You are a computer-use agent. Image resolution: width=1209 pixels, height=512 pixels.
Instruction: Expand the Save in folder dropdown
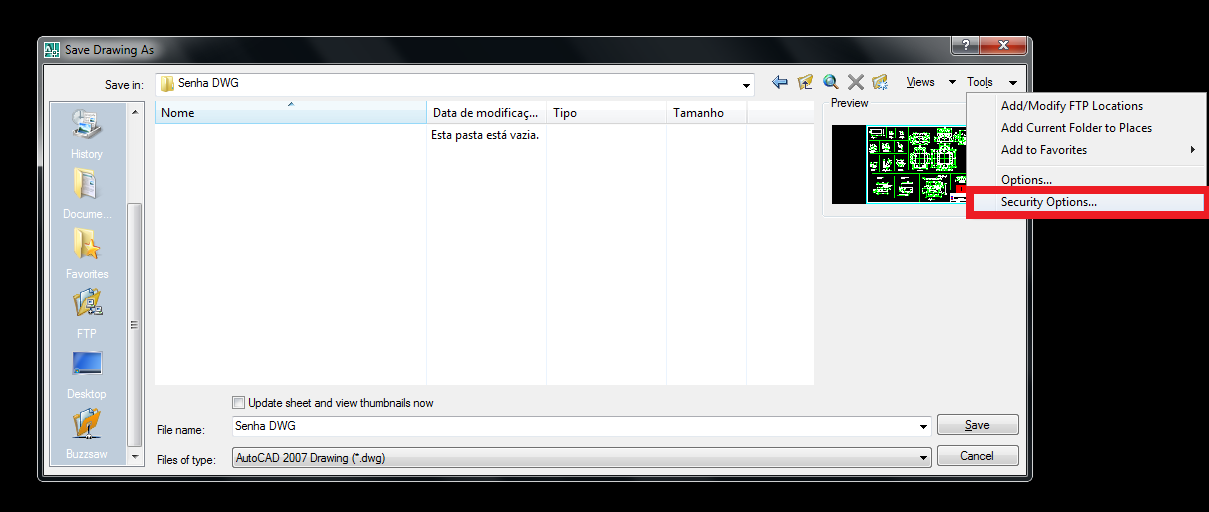click(746, 84)
